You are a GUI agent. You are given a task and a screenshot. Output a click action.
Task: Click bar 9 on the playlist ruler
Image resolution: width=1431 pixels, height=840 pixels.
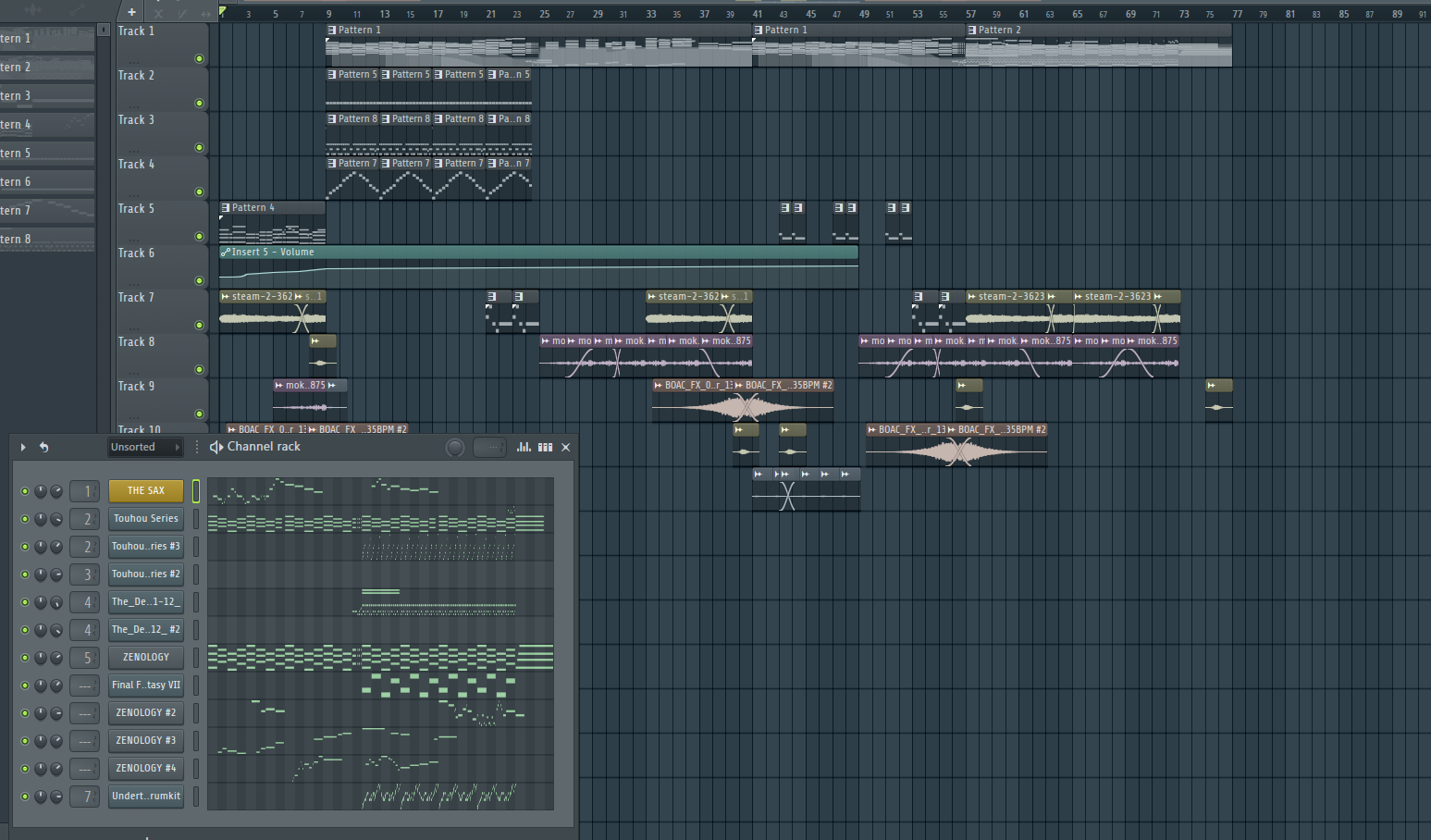[328, 14]
